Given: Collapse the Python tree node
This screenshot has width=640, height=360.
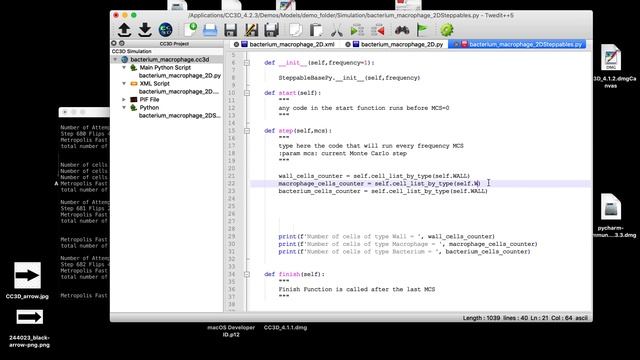Looking at the screenshot, I should pos(124,108).
